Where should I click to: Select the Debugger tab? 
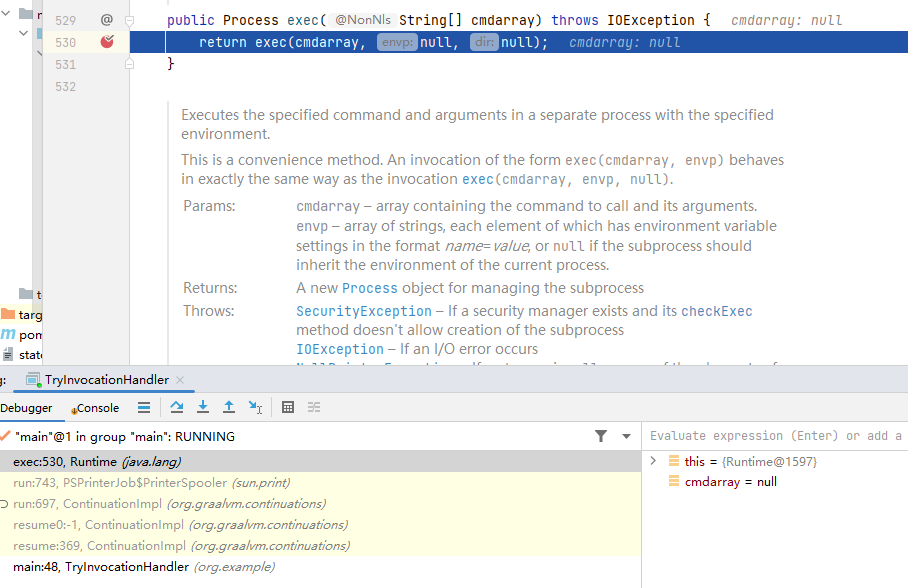27,408
